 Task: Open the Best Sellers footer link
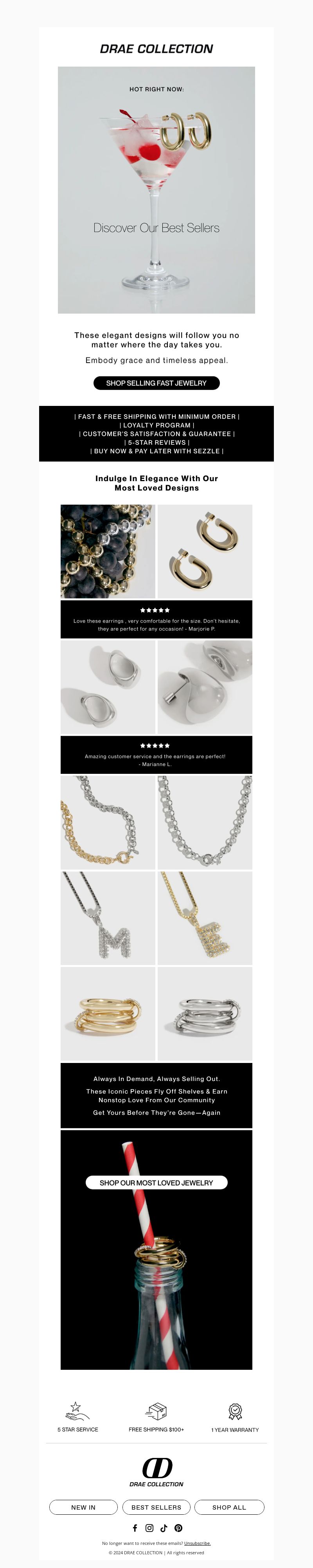click(156, 1507)
